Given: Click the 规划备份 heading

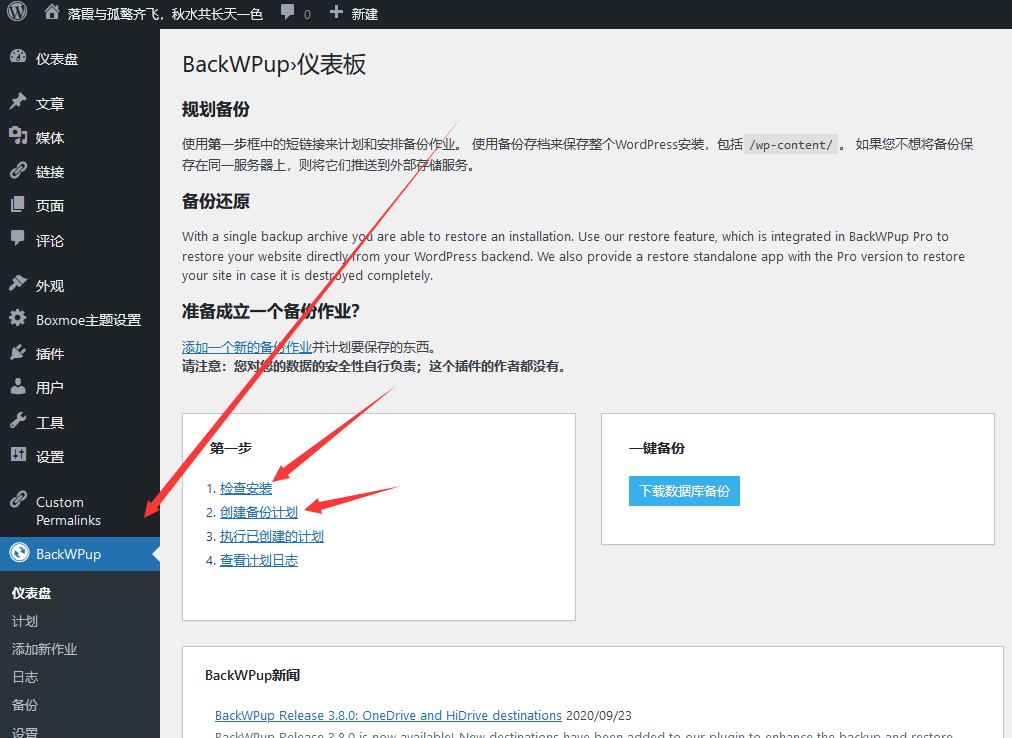Looking at the screenshot, I should 216,108.
